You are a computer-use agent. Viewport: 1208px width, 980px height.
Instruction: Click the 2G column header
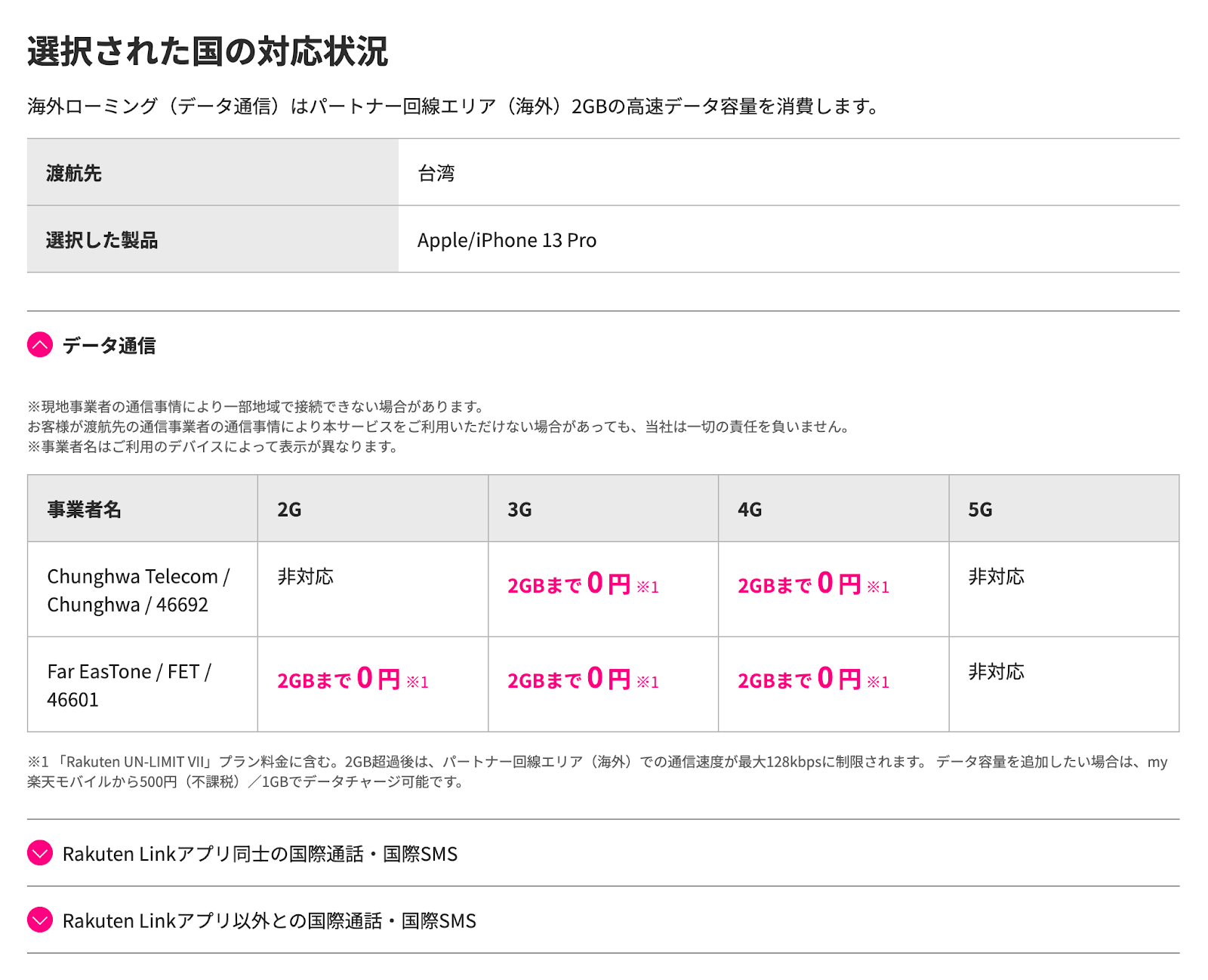point(373,509)
